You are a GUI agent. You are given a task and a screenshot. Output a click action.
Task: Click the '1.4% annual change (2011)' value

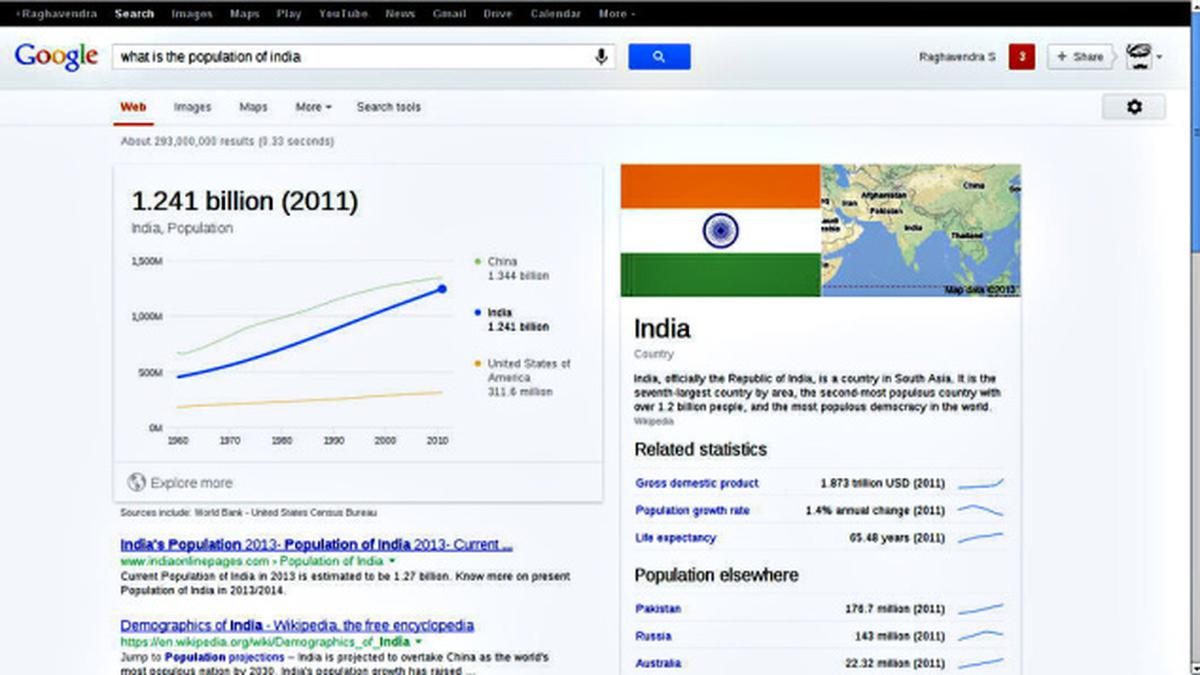[x=875, y=511]
